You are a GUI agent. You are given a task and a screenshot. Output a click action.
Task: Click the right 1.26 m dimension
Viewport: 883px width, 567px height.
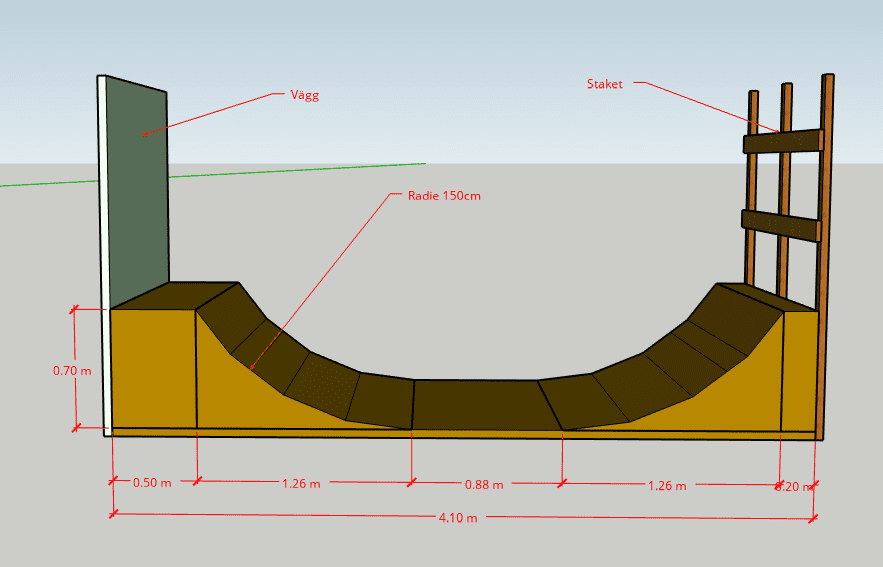[666, 486]
